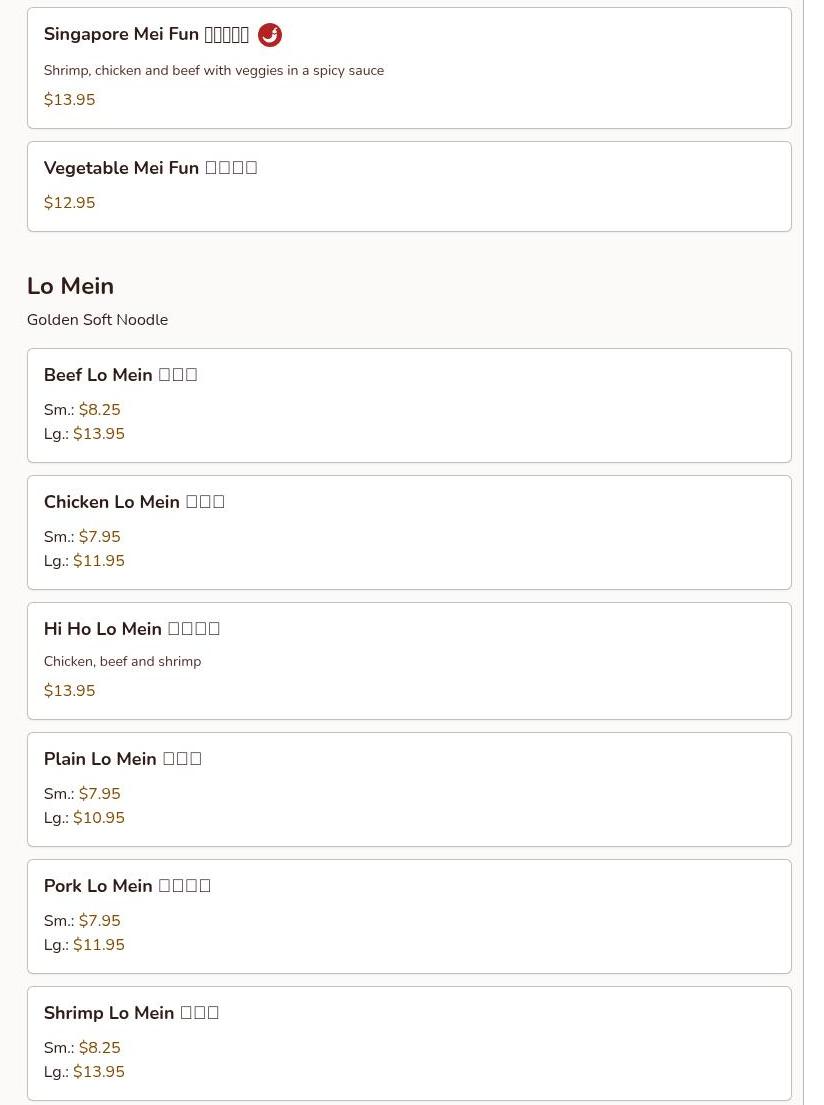Click the Lo Mein section heading

click(x=70, y=286)
